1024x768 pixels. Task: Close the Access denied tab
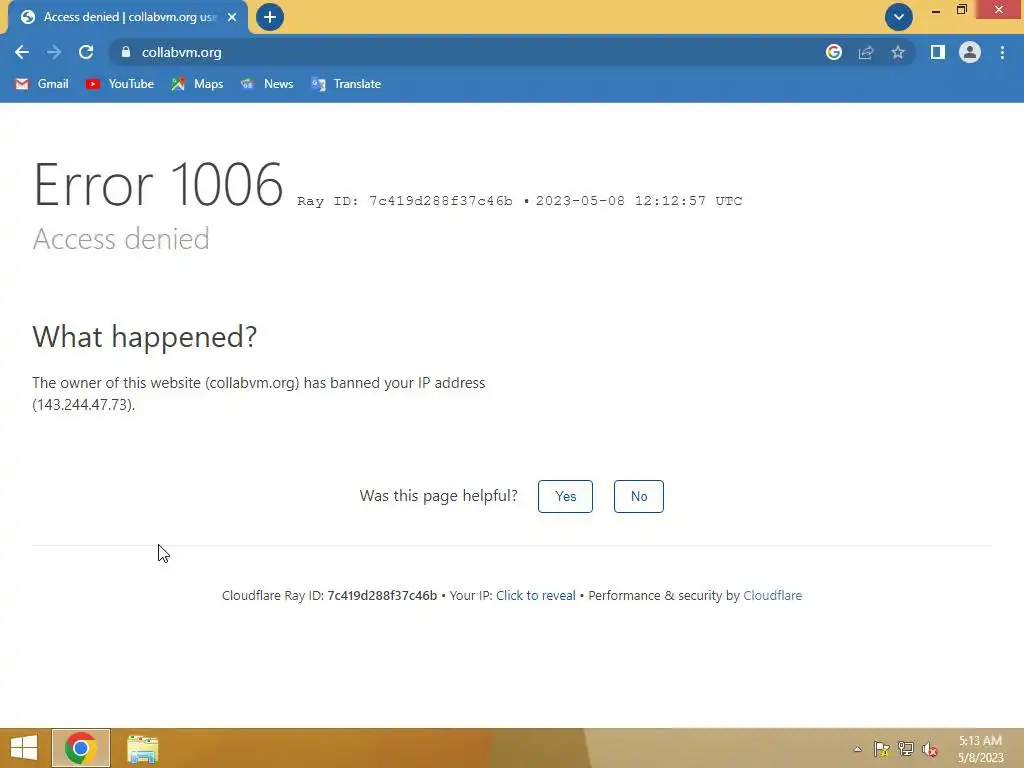232,17
